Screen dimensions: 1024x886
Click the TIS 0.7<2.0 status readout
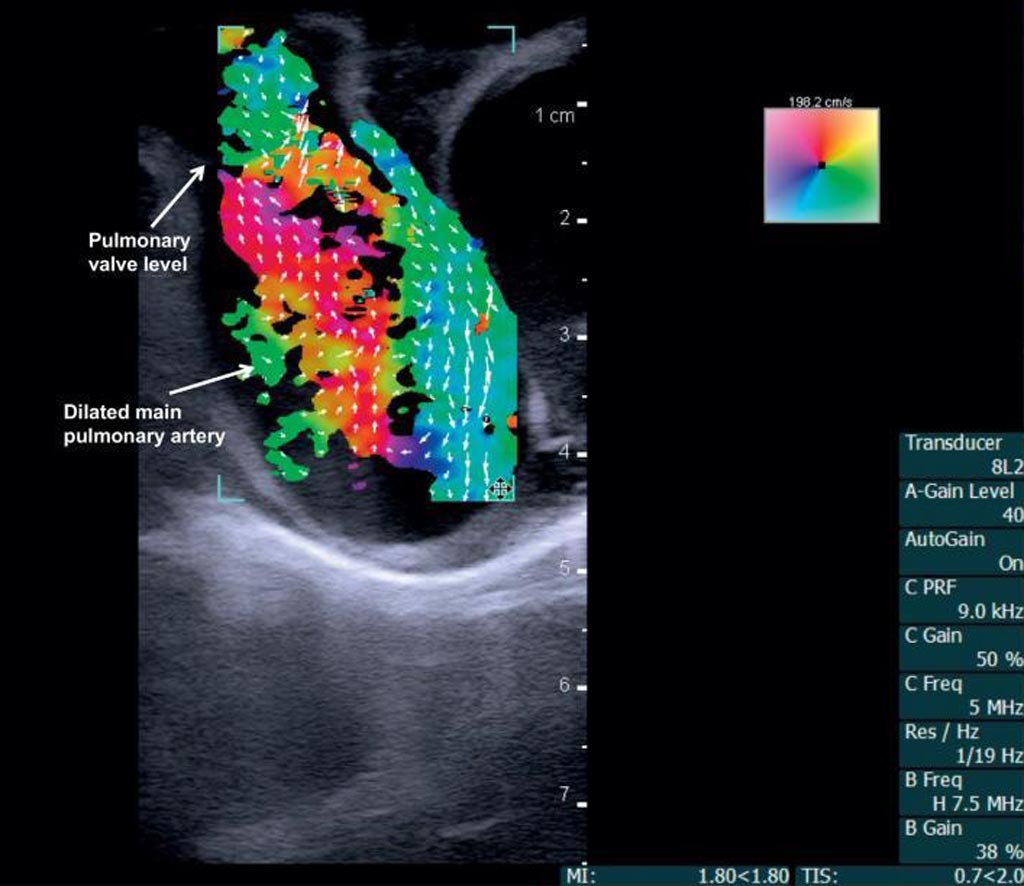pyautogui.click(x=910, y=876)
